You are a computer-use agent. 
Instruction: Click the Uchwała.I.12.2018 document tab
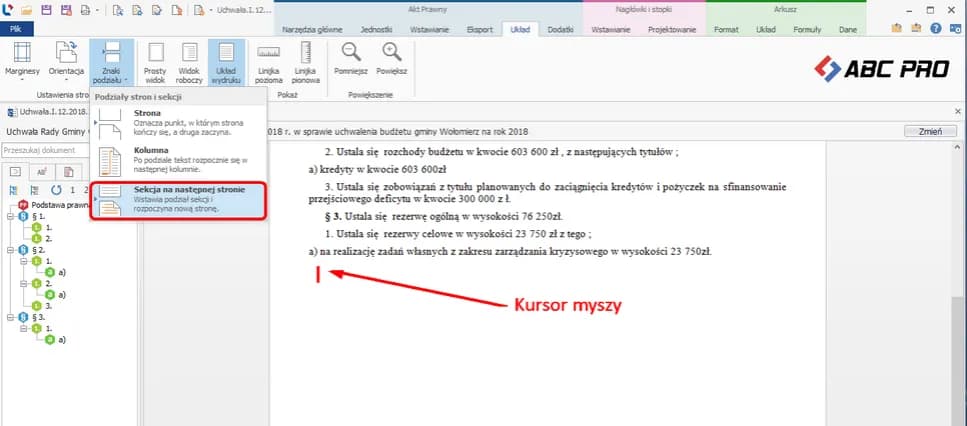point(47,112)
